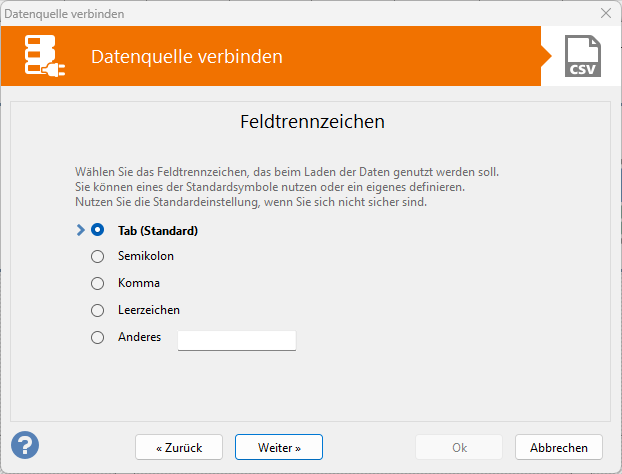Cancel the dialog with Abbrechen
This screenshot has height=474, width=622.
[x=559, y=447]
